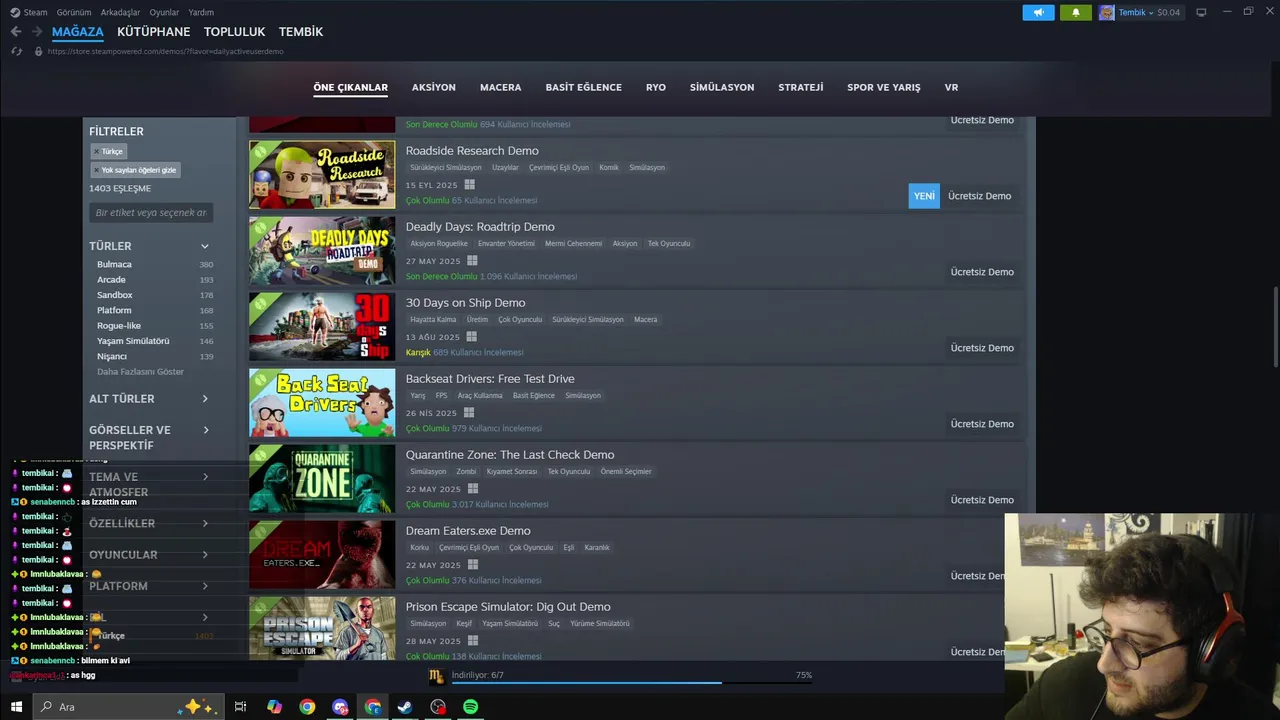
Task: Click Ücretsiz Demo for Backseat Drivers
Action: pyautogui.click(x=982, y=424)
